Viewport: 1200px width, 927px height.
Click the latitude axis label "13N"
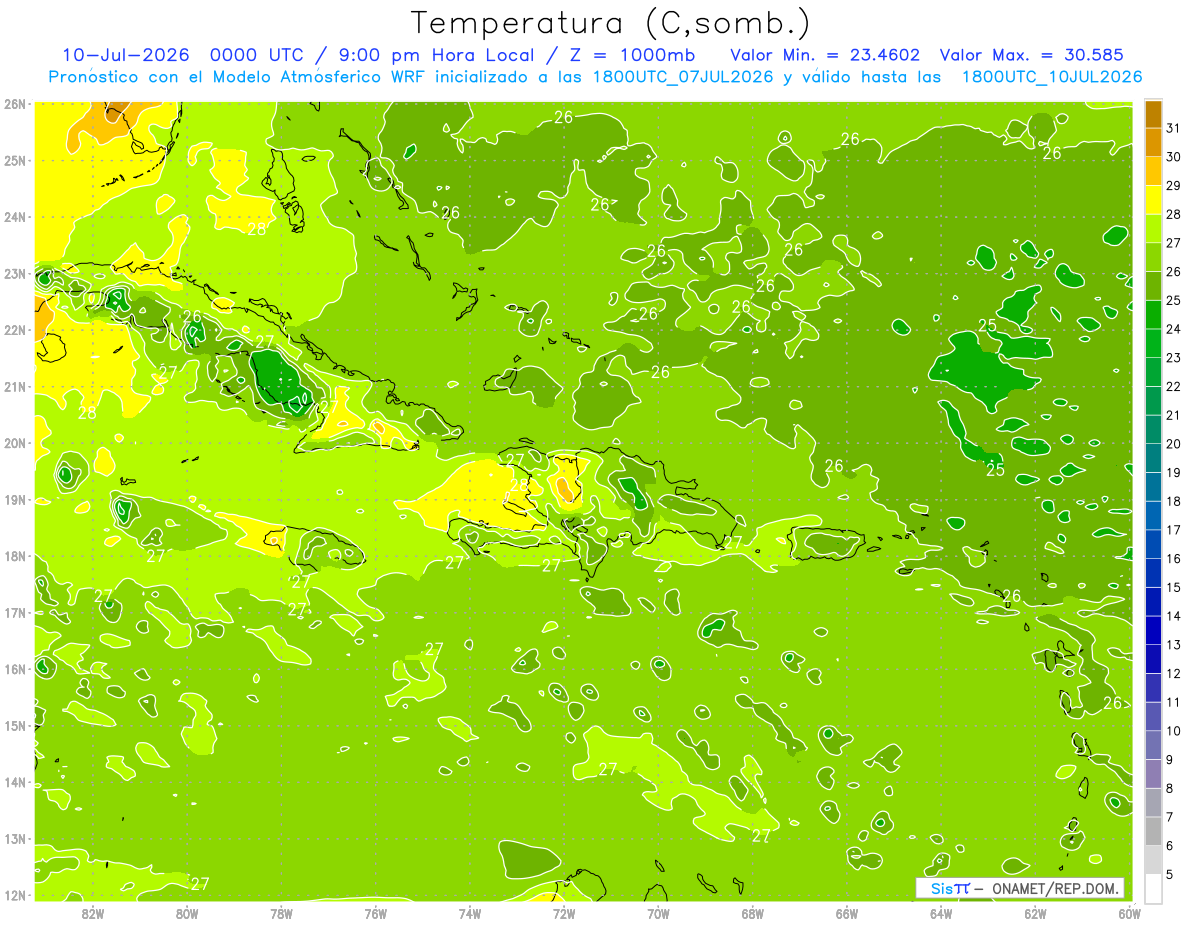click(x=15, y=839)
